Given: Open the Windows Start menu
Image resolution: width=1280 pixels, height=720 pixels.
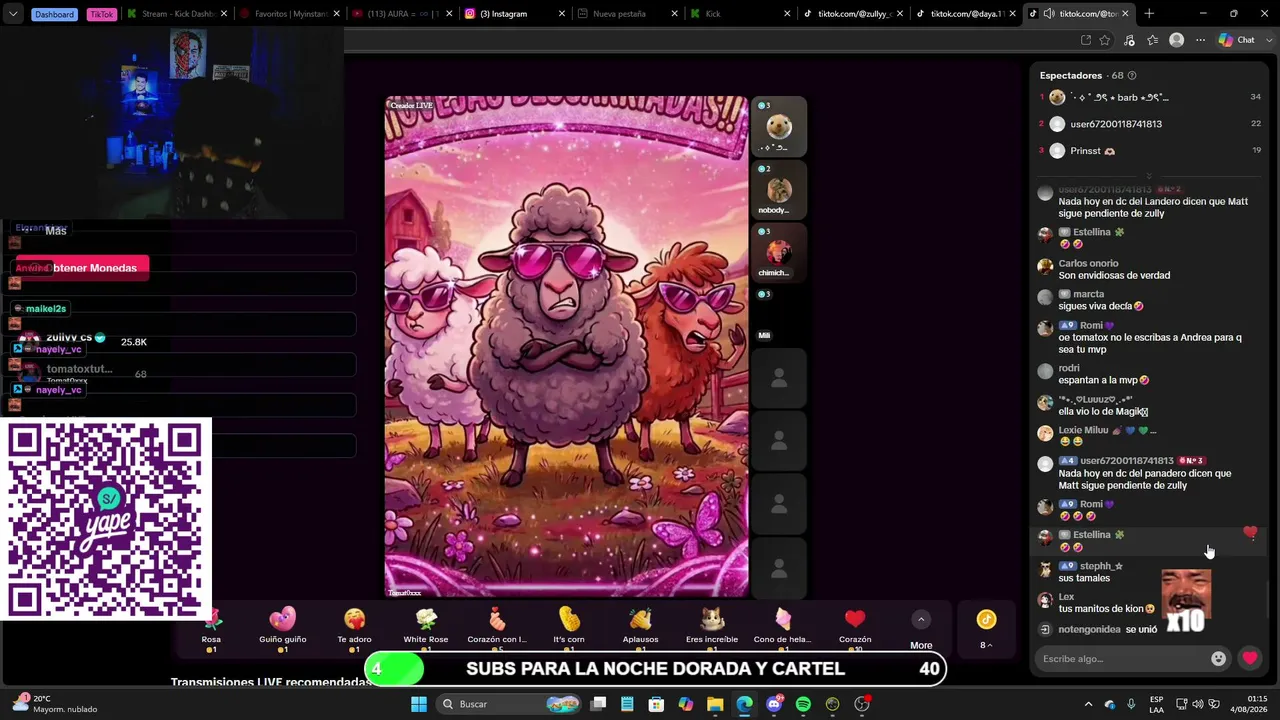Looking at the screenshot, I should pos(419,704).
